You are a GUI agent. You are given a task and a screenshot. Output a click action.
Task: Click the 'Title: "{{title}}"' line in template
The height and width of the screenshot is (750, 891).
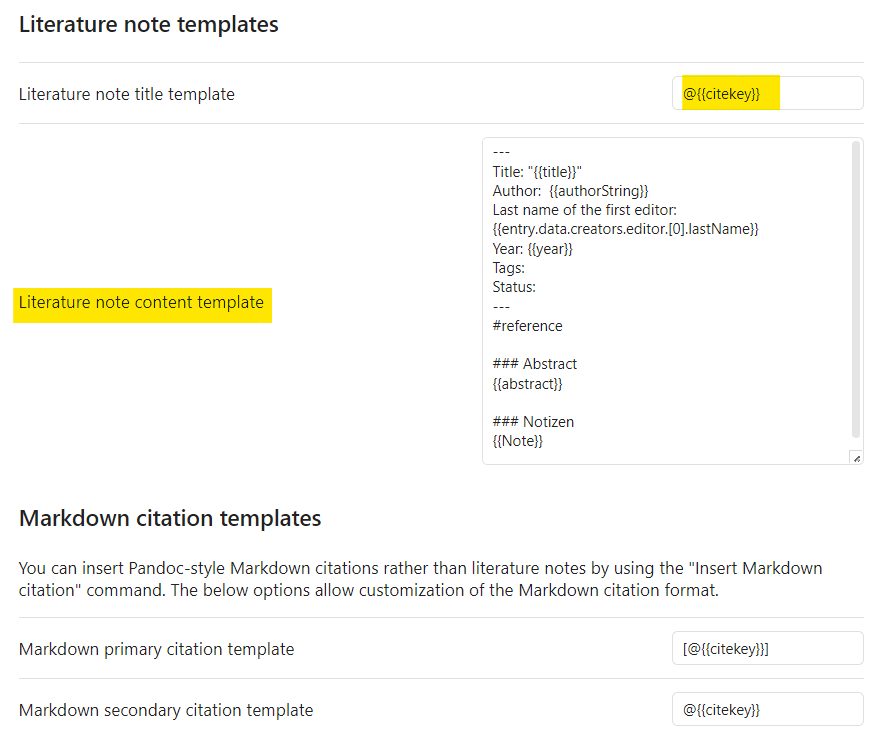click(537, 172)
